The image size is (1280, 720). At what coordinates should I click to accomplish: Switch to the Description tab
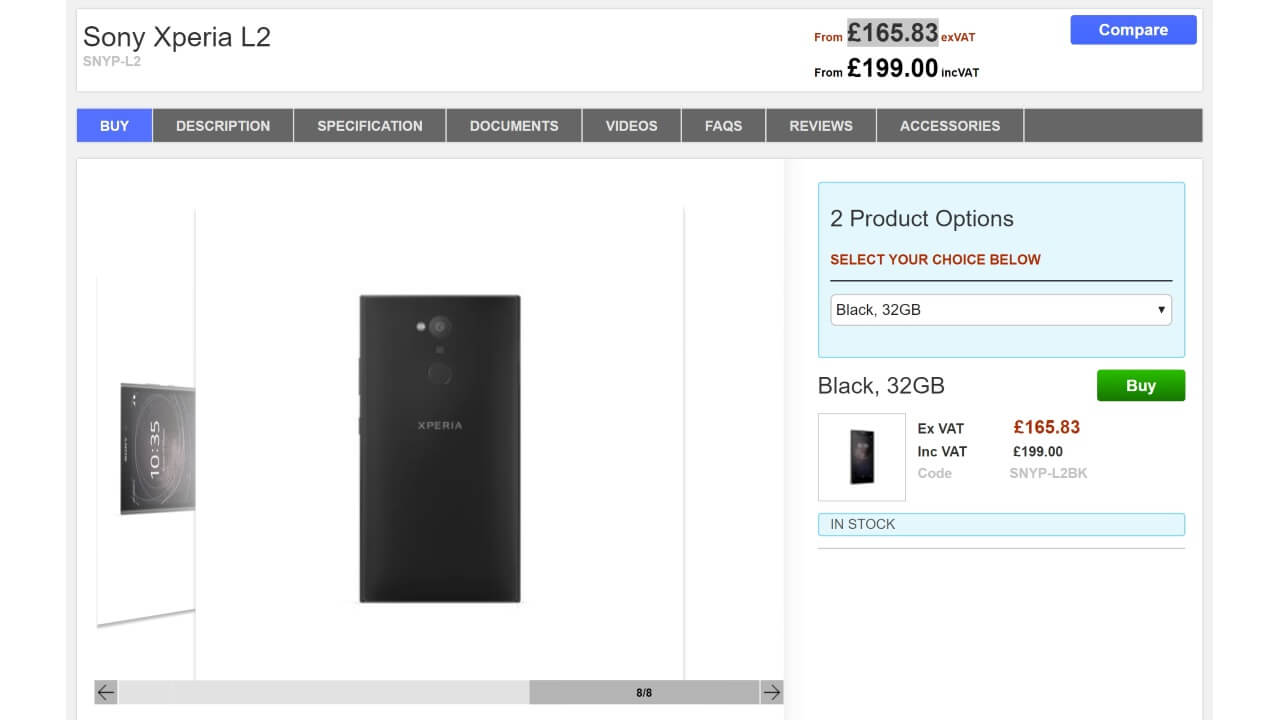[x=223, y=126]
